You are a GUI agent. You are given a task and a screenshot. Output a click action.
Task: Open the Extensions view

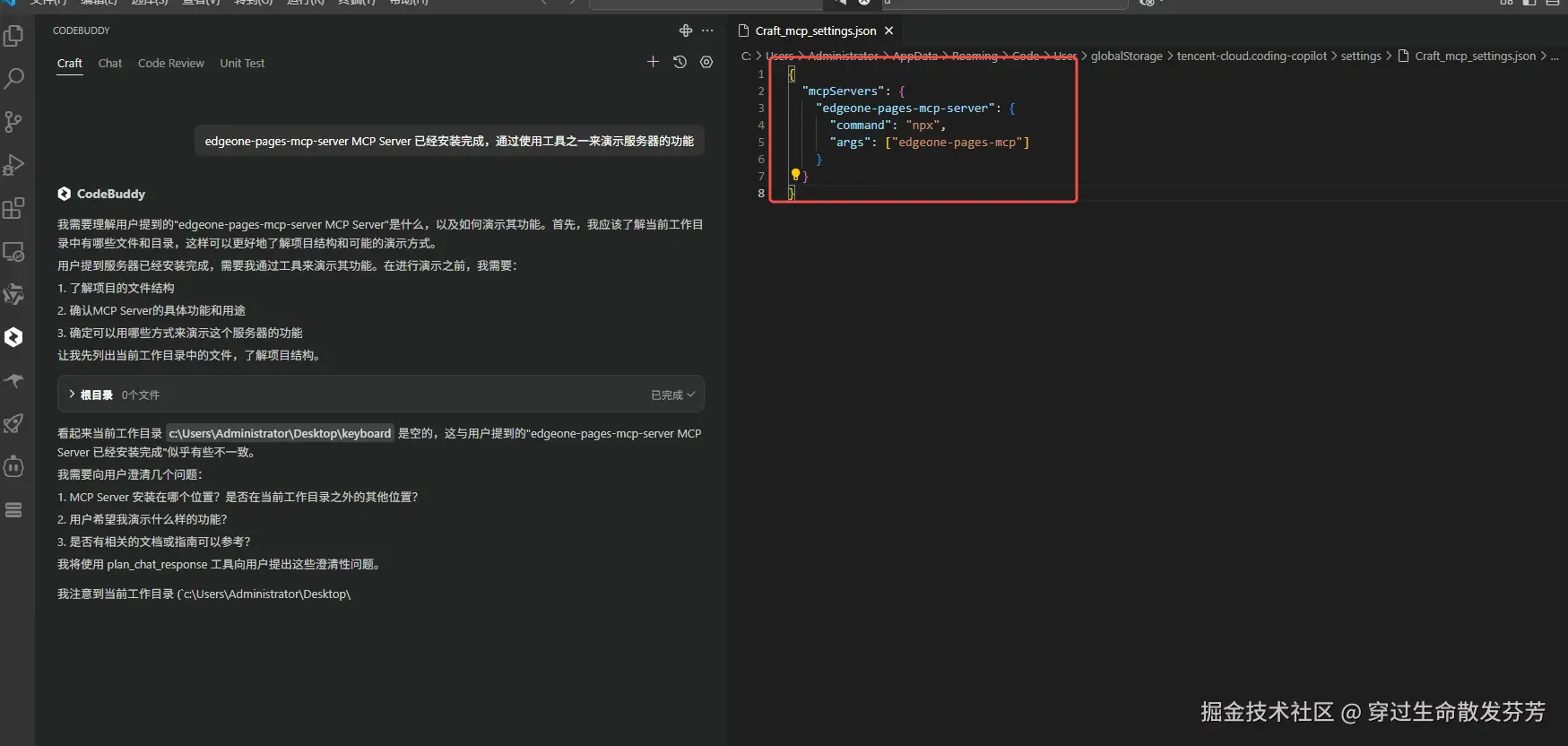[13, 208]
